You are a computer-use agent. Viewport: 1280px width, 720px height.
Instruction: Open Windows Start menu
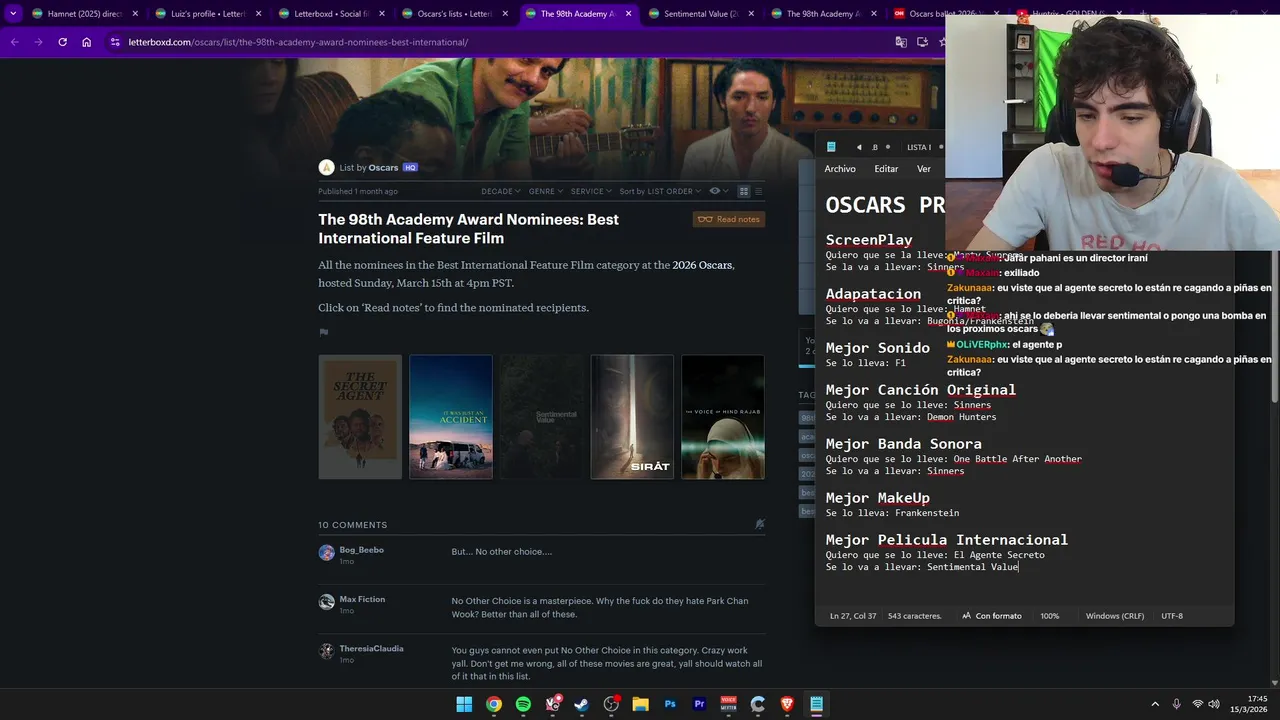[x=464, y=704]
